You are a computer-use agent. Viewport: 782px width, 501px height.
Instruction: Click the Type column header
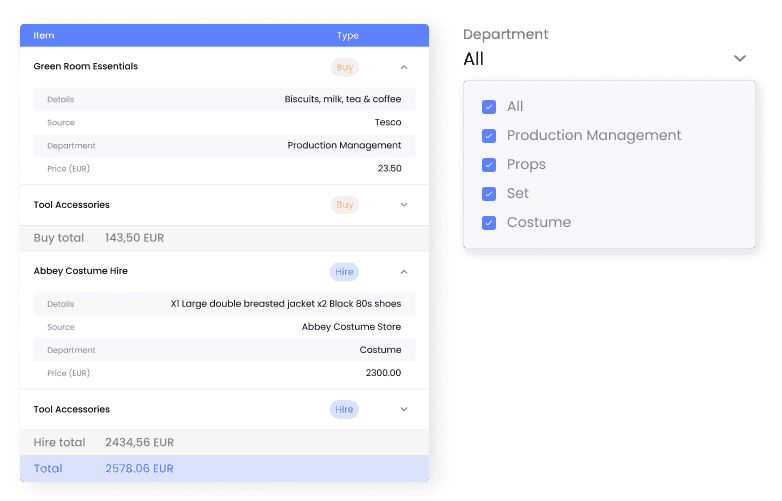[x=348, y=35]
